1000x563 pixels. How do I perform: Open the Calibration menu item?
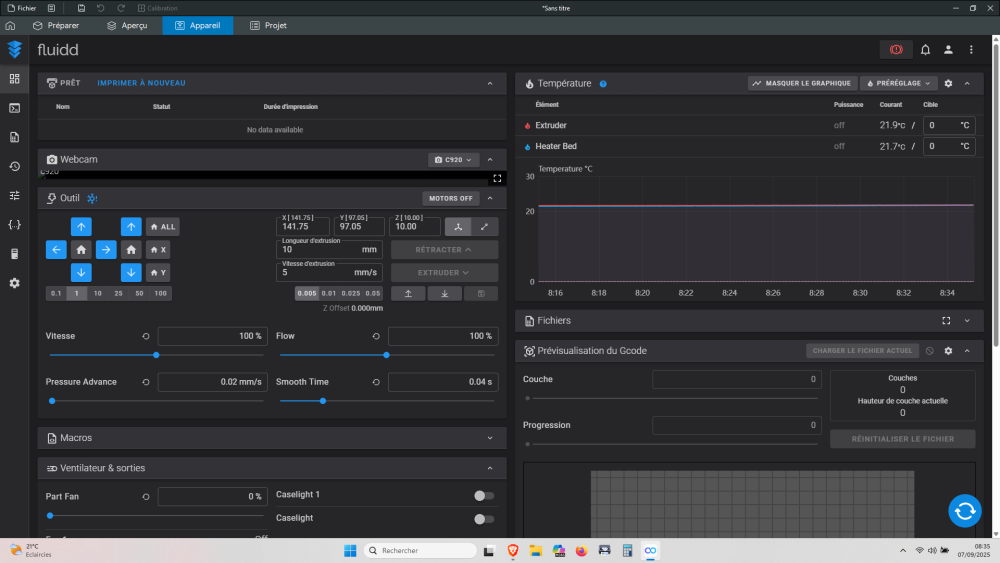point(158,8)
